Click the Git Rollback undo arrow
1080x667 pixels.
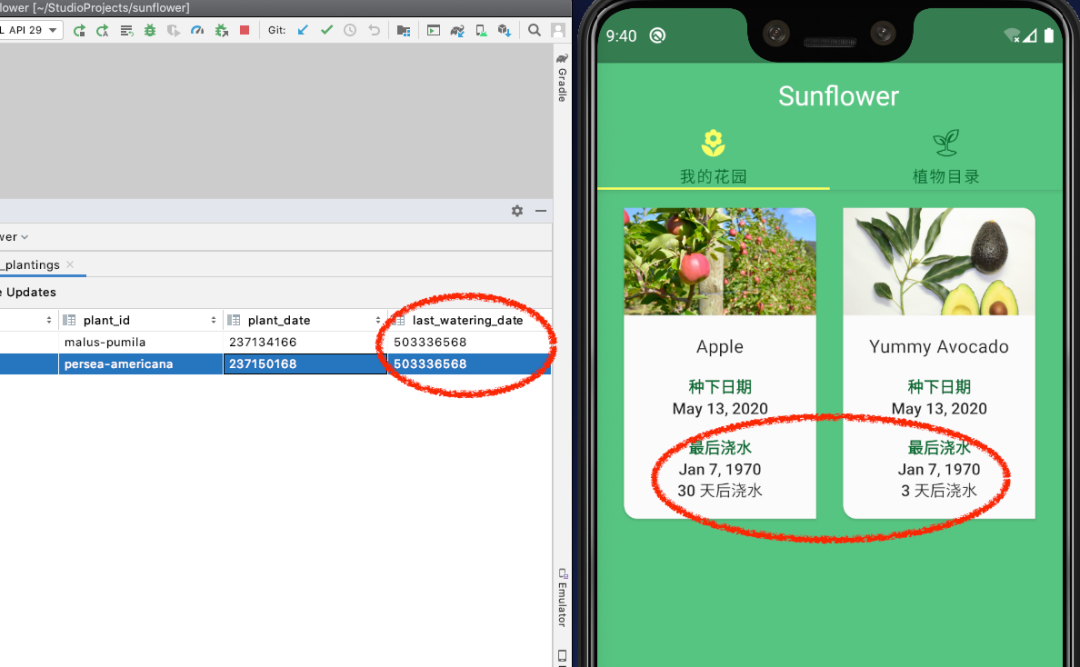tap(374, 30)
